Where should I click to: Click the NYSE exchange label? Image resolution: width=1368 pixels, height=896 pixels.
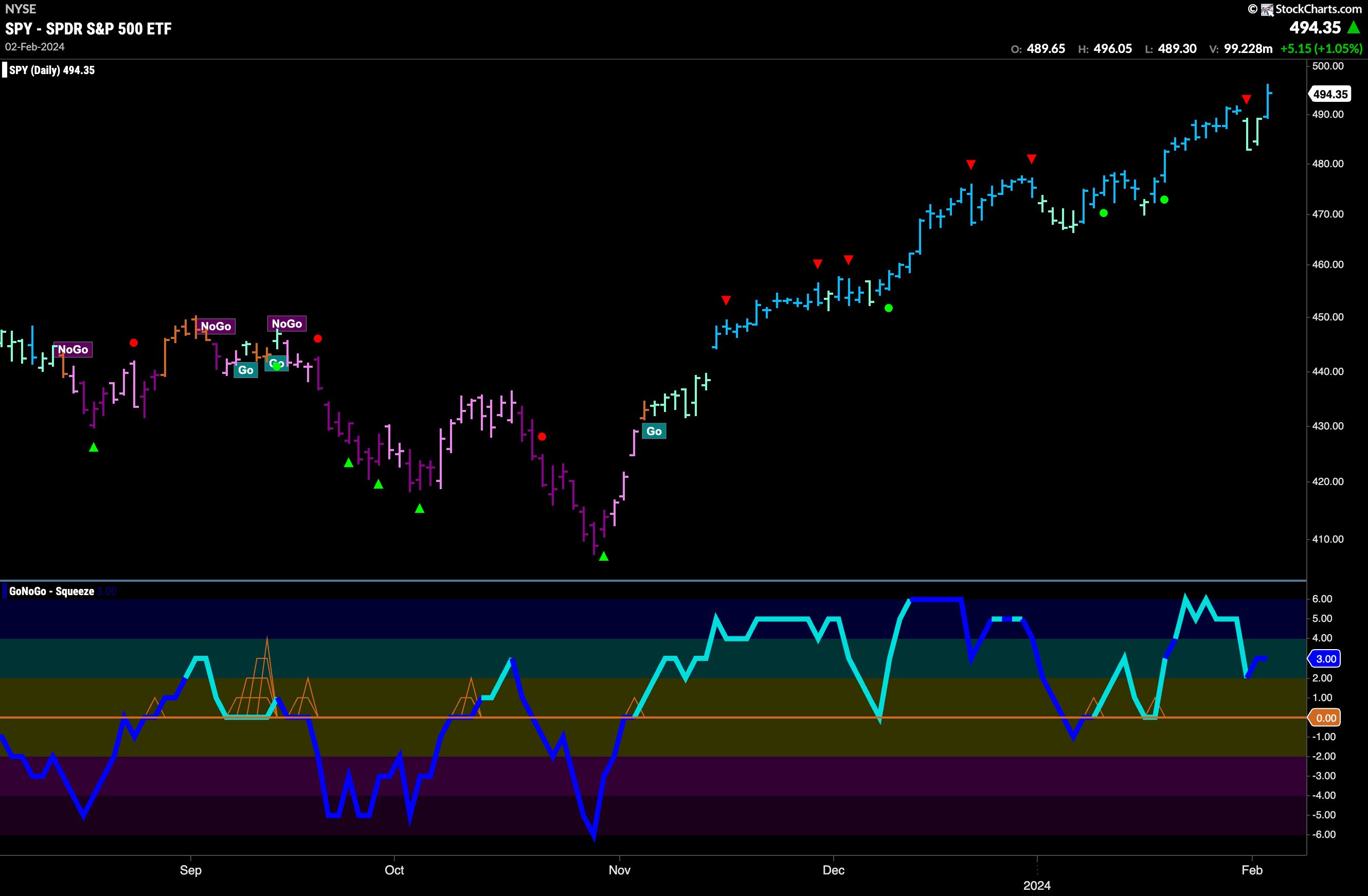click(x=20, y=9)
